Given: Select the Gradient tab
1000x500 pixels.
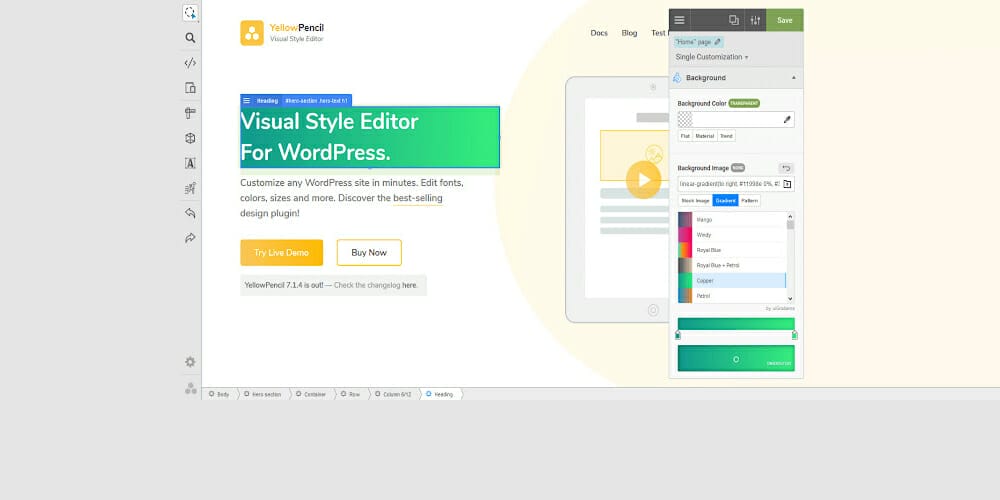Looking at the screenshot, I should (725, 200).
